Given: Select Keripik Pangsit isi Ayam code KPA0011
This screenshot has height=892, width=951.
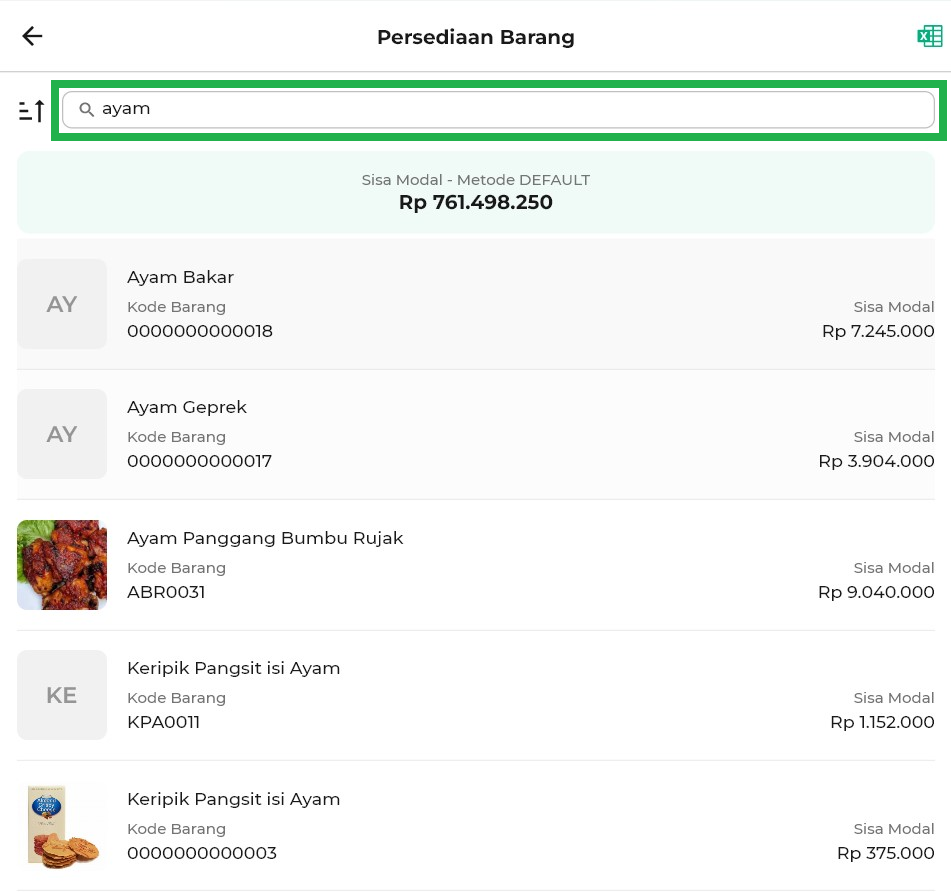Looking at the screenshot, I should point(163,722).
